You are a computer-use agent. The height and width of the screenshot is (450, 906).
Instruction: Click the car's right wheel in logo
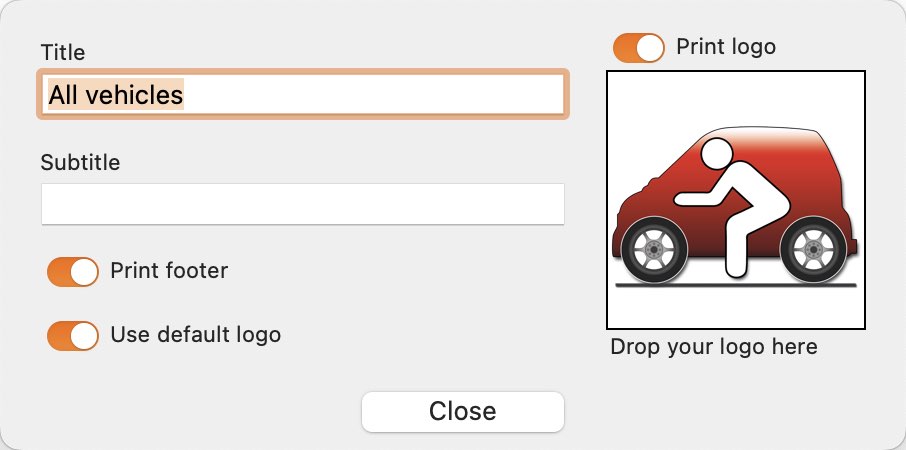814,250
